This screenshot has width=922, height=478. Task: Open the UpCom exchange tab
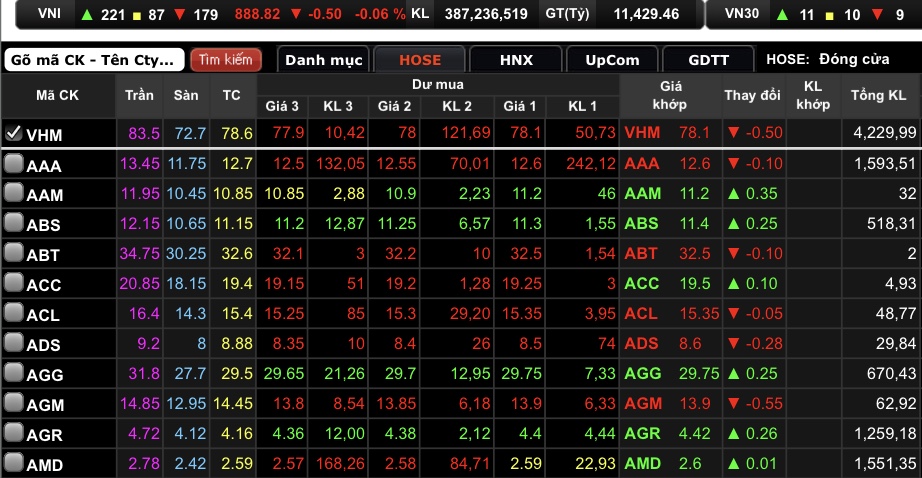click(612, 60)
